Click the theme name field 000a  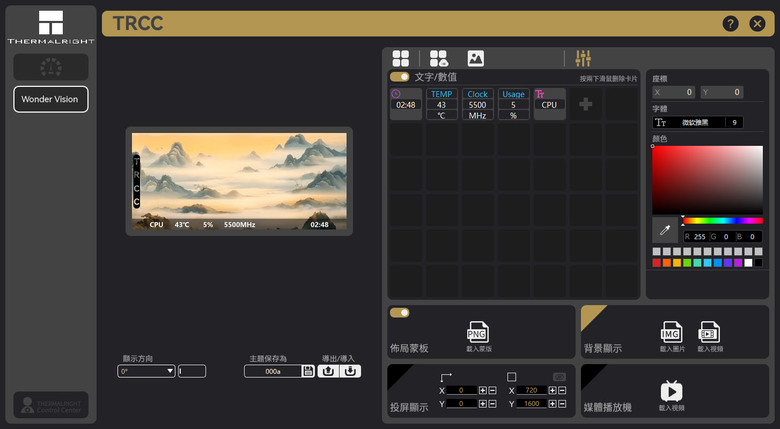click(273, 371)
